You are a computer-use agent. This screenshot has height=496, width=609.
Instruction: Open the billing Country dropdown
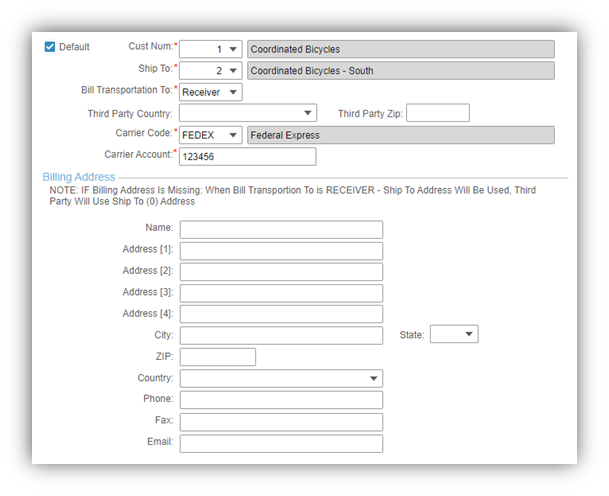pyautogui.click(x=281, y=378)
